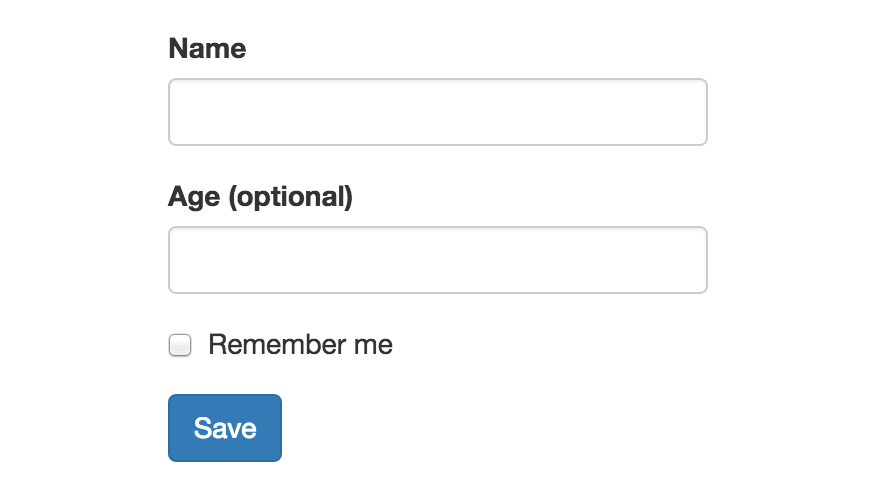The height and width of the screenshot is (500, 872).
Task: Select the Age input under its label
Action: [x=438, y=260]
